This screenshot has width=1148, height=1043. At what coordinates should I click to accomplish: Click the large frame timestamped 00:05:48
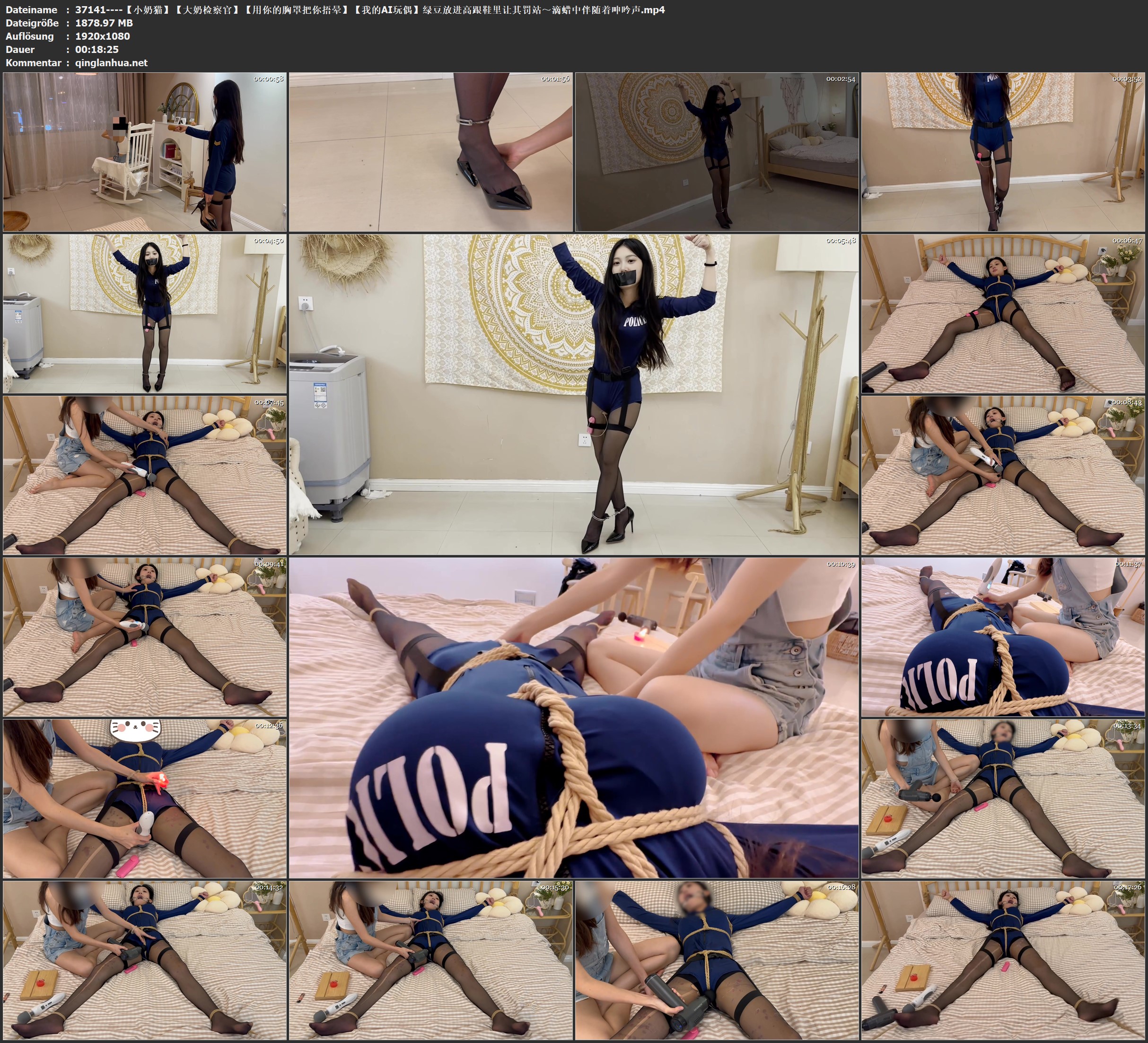coord(573,394)
